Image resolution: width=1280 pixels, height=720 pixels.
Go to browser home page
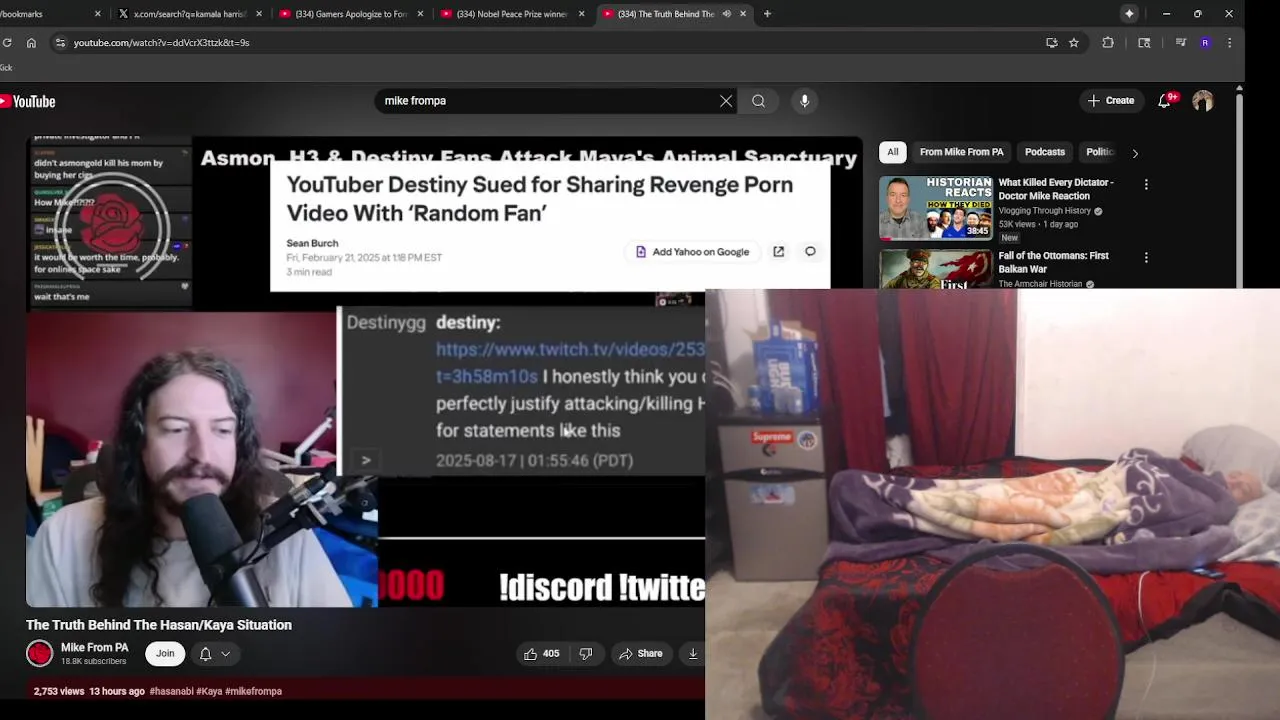(x=31, y=43)
